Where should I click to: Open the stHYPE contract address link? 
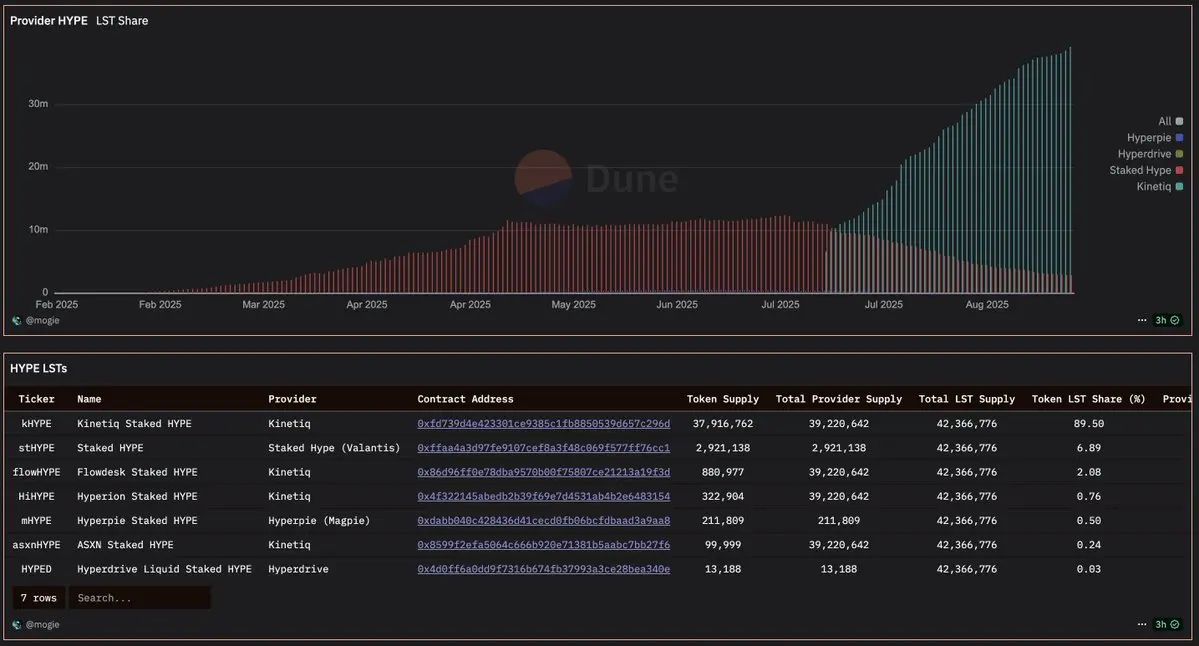[544, 448]
